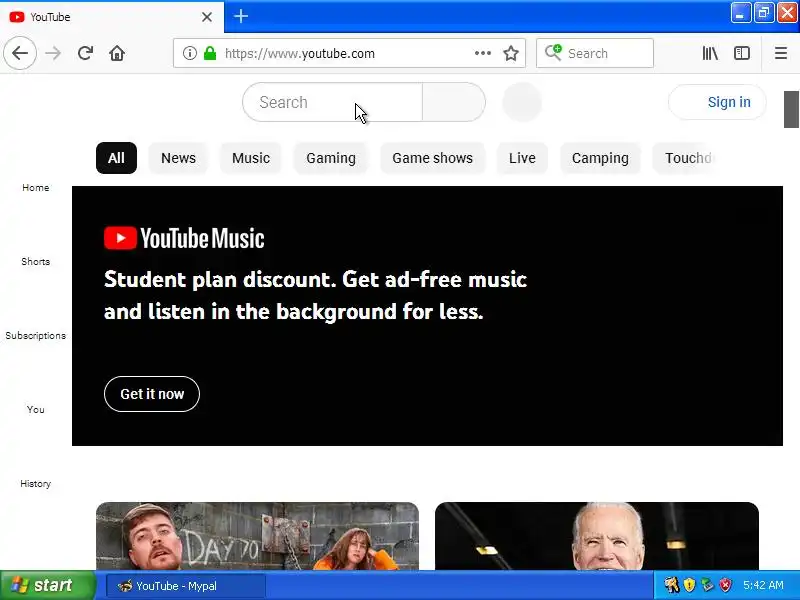Click the YouTube Music logo in banner
The width and height of the screenshot is (800, 600).
pos(184,238)
